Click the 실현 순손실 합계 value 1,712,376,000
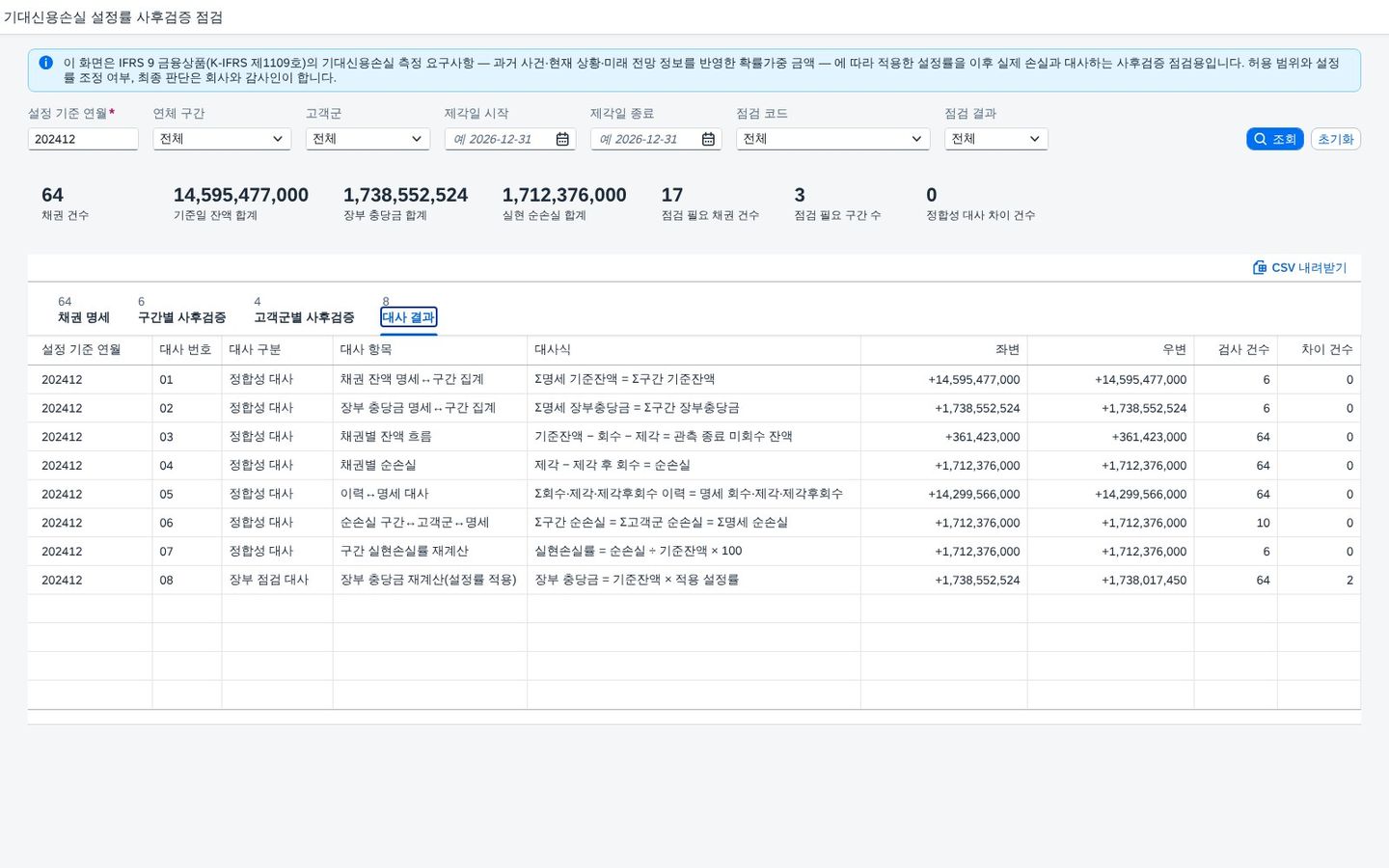This screenshot has width=1389, height=868. (x=564, y=196)
